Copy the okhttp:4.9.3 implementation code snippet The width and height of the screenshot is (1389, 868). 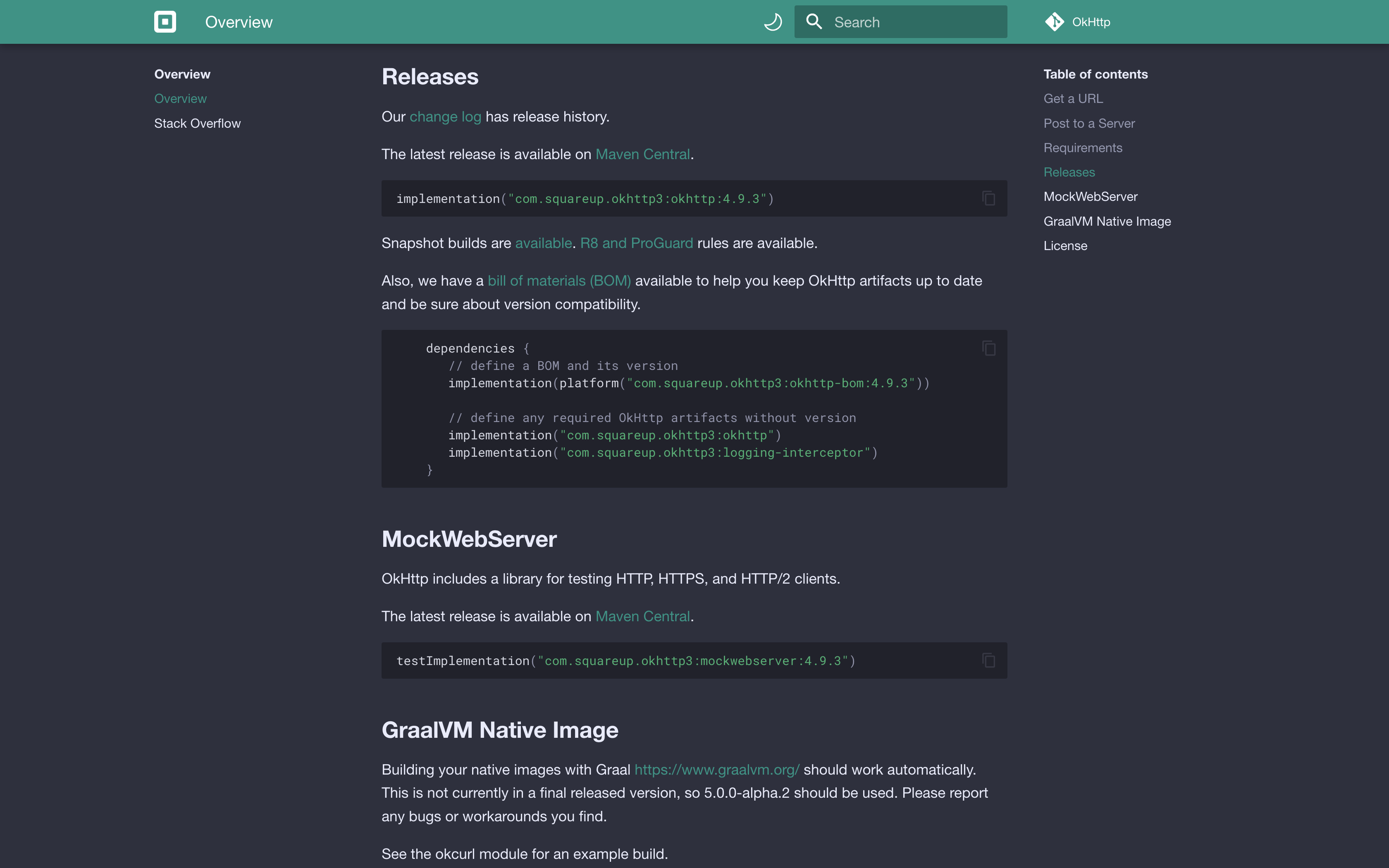pos(988,199)
